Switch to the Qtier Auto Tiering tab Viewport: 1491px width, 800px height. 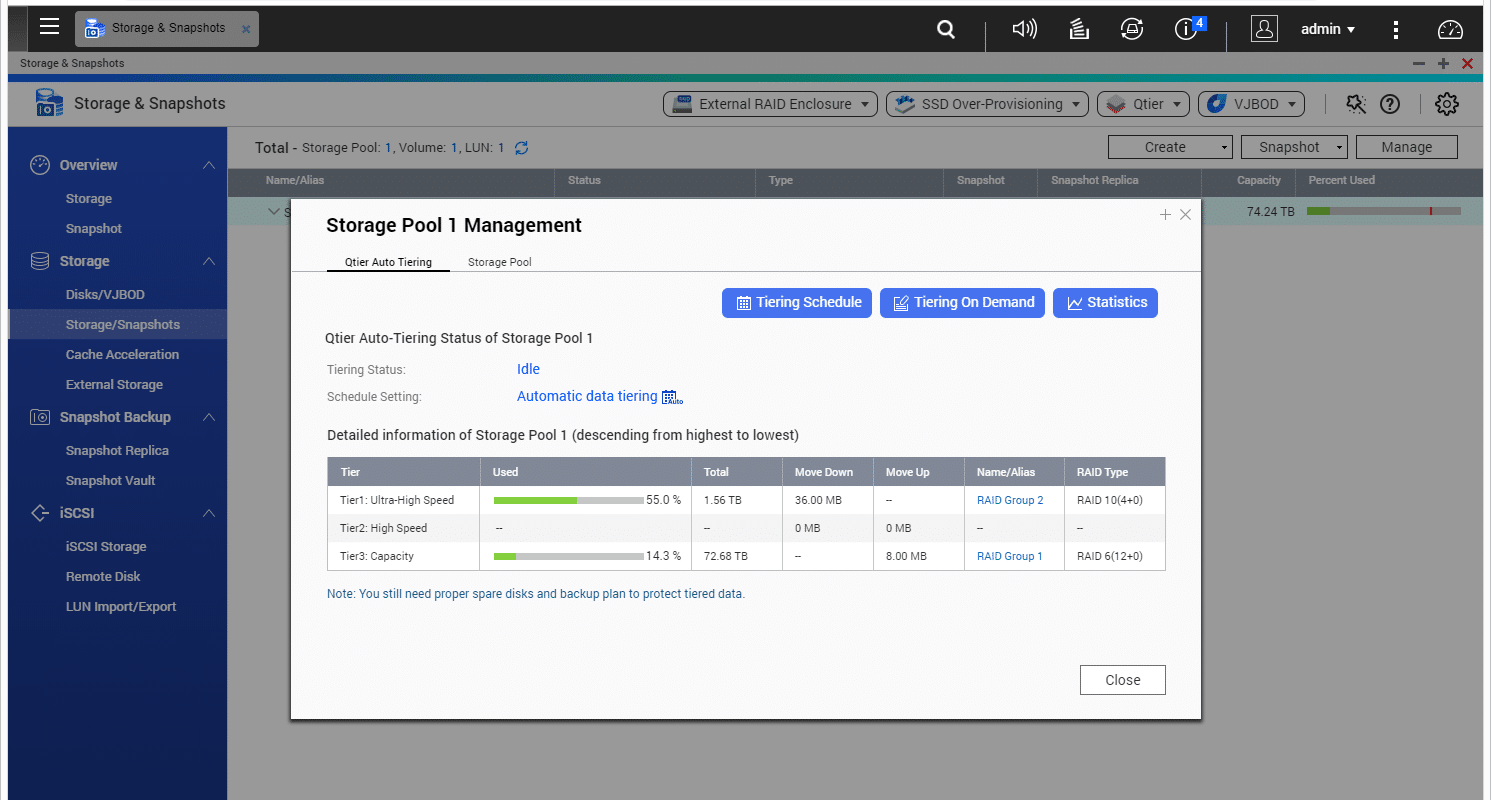pyautogui.click(x=388, y=262)
